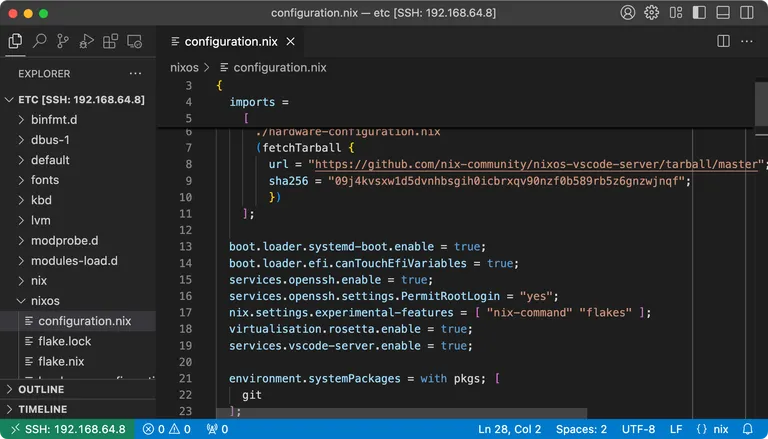Screen dimensions: 768x439
Task: Toggle the bottom panel visibility
Action: click(x=723, y=13)
